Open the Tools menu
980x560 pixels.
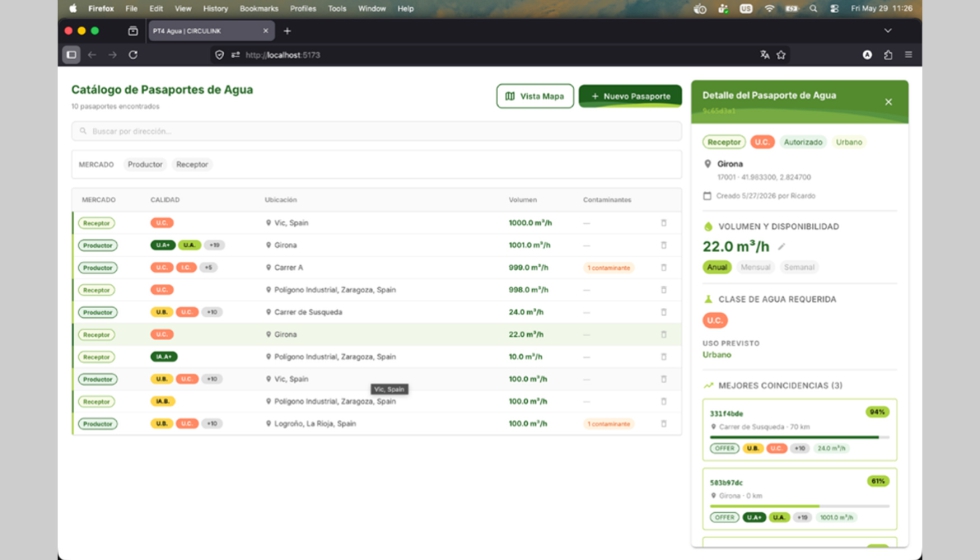point(337,9)
